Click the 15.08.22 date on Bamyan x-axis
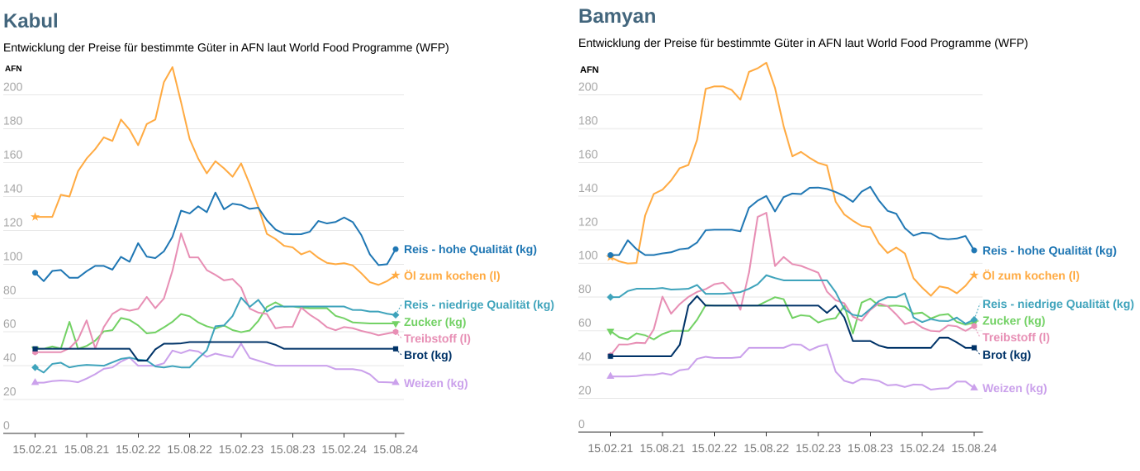 pos(766,448)
